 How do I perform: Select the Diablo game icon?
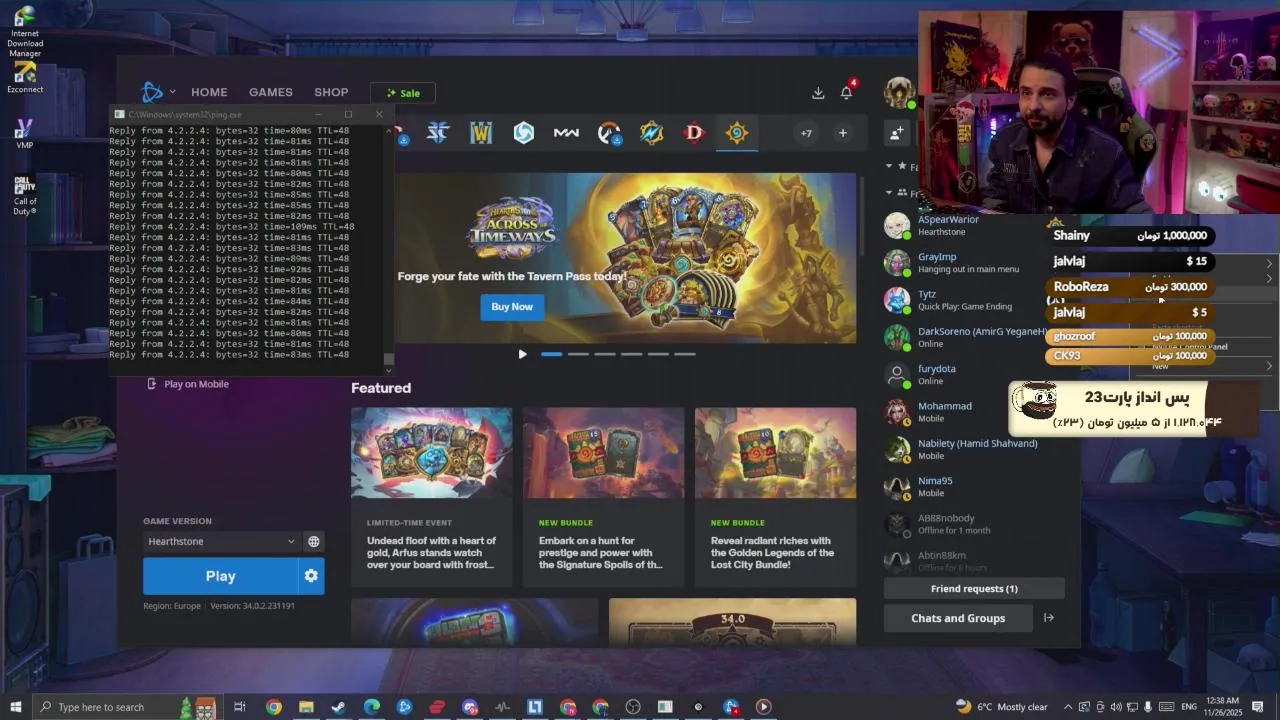point(694,133)
